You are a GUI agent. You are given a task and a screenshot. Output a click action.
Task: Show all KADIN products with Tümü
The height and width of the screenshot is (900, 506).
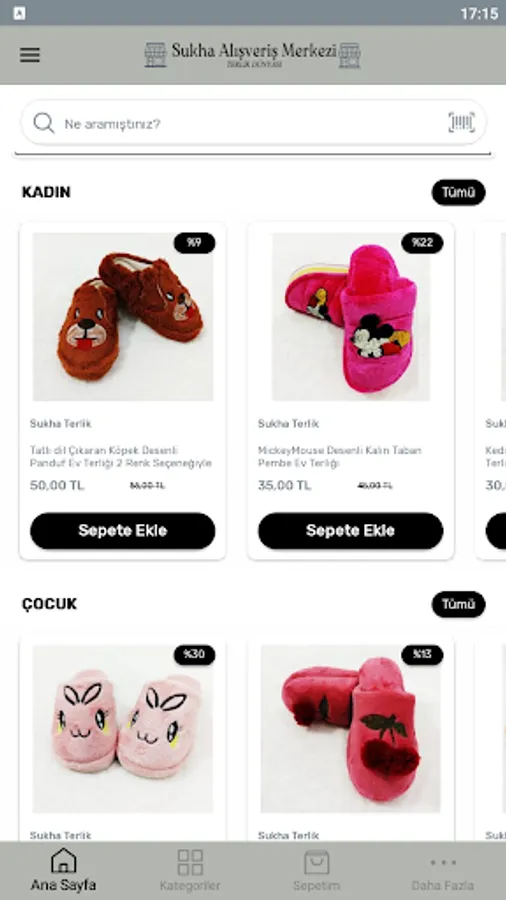coord(458,192)
